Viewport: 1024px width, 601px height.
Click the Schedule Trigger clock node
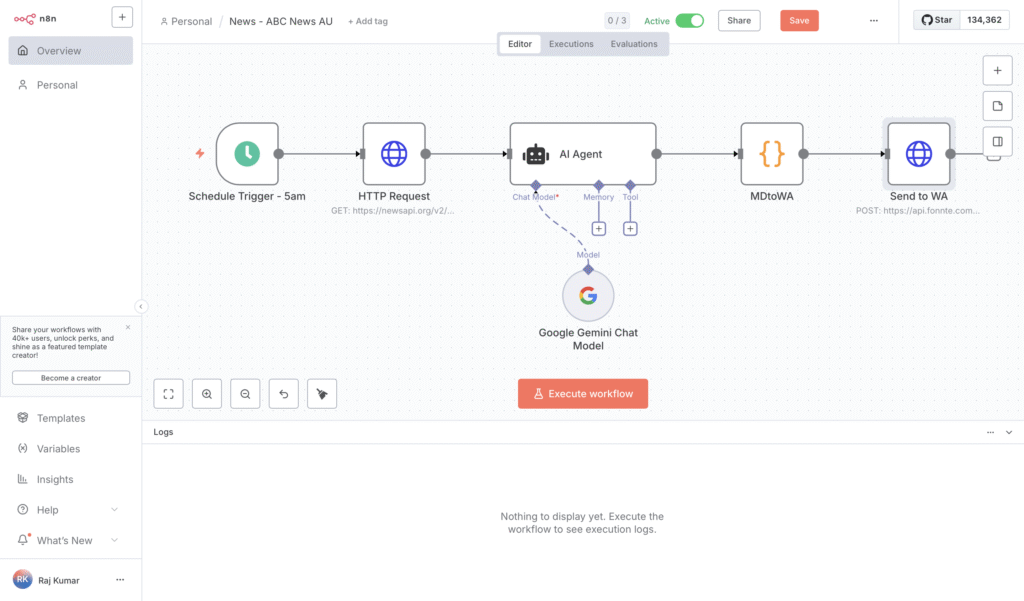[247, 154]
